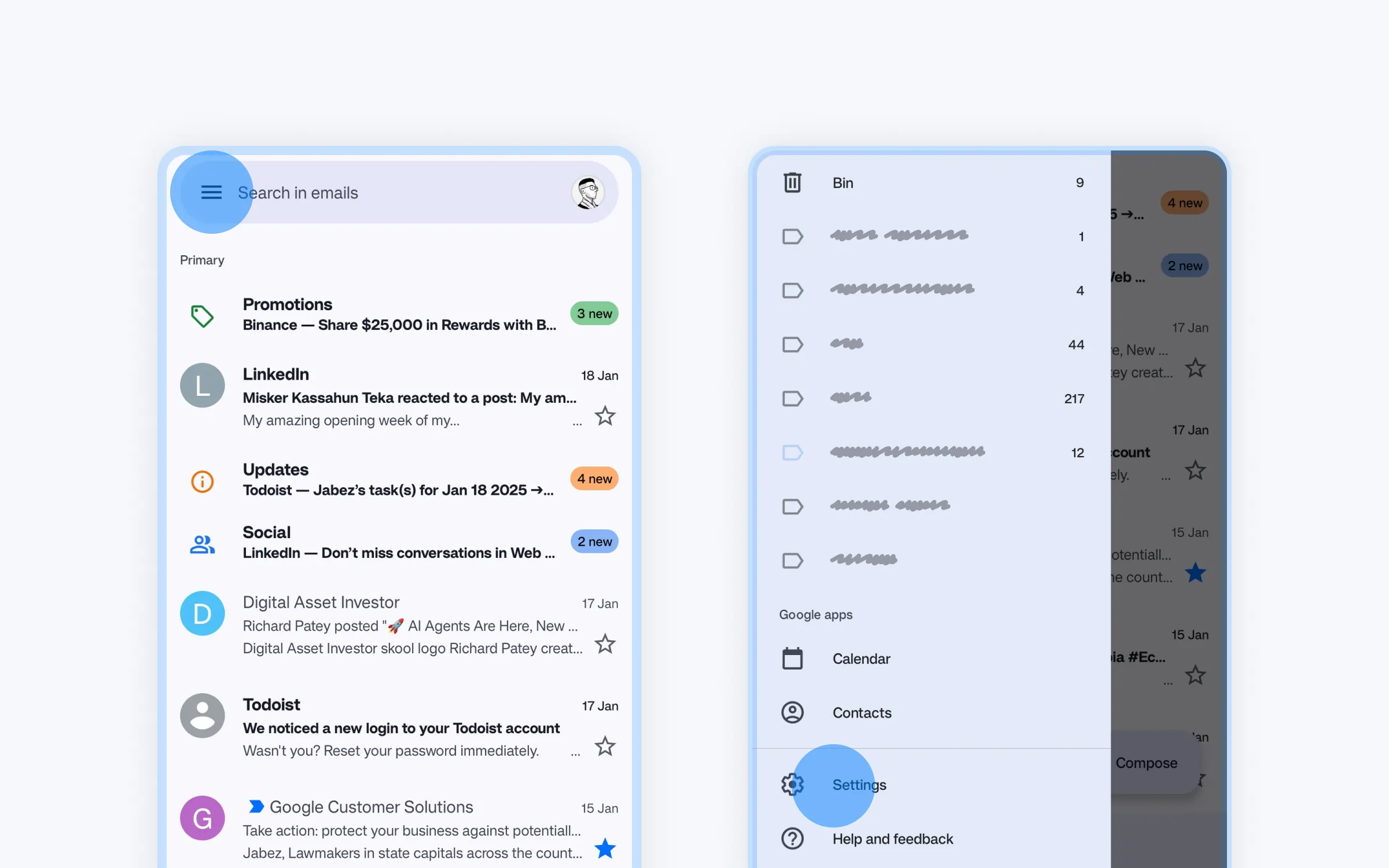Open Help and feedback
The image size is (1389, 868).
pyautogui.click(x=932, y=838)
